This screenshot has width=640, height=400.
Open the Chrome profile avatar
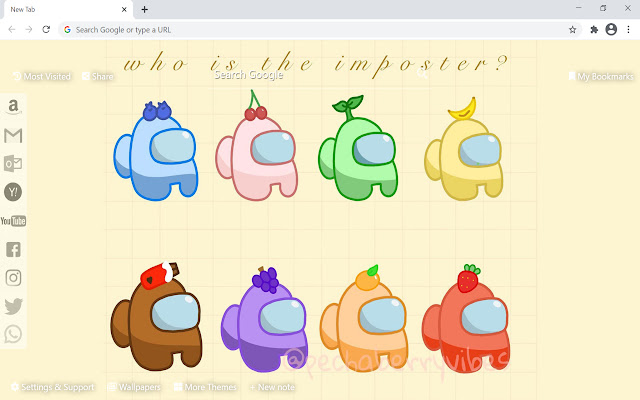611,29
